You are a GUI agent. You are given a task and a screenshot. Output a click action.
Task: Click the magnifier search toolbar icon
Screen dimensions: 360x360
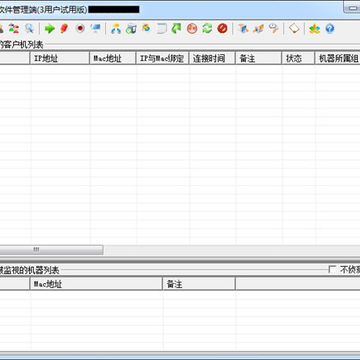(x=29, y=29)
